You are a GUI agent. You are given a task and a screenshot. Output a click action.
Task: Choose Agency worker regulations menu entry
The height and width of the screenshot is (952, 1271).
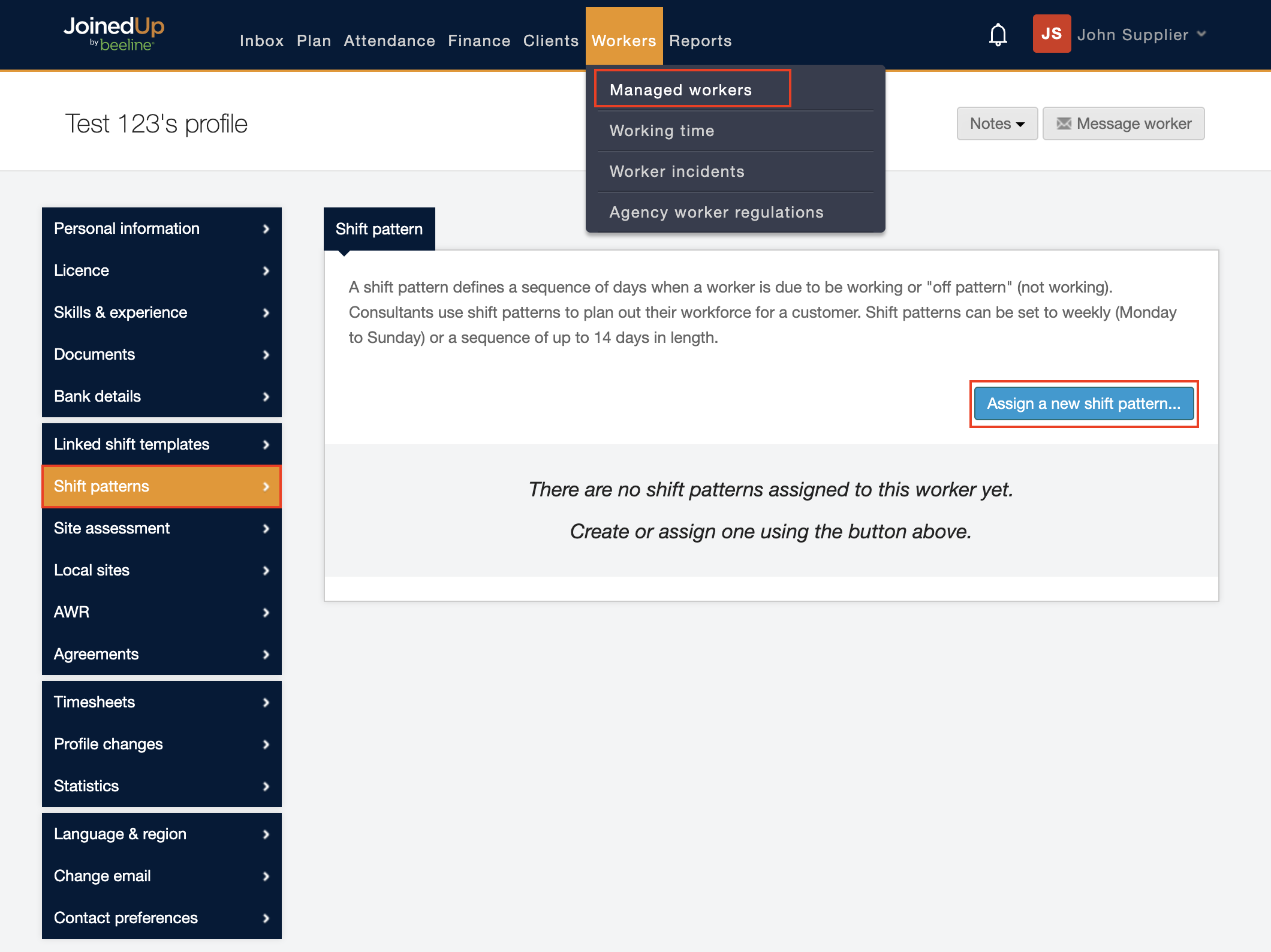pyautogui.click(x=716, y=212)
